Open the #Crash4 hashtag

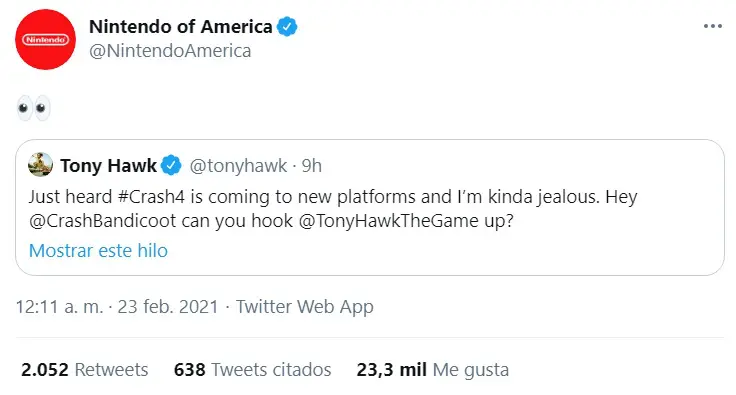151,197
